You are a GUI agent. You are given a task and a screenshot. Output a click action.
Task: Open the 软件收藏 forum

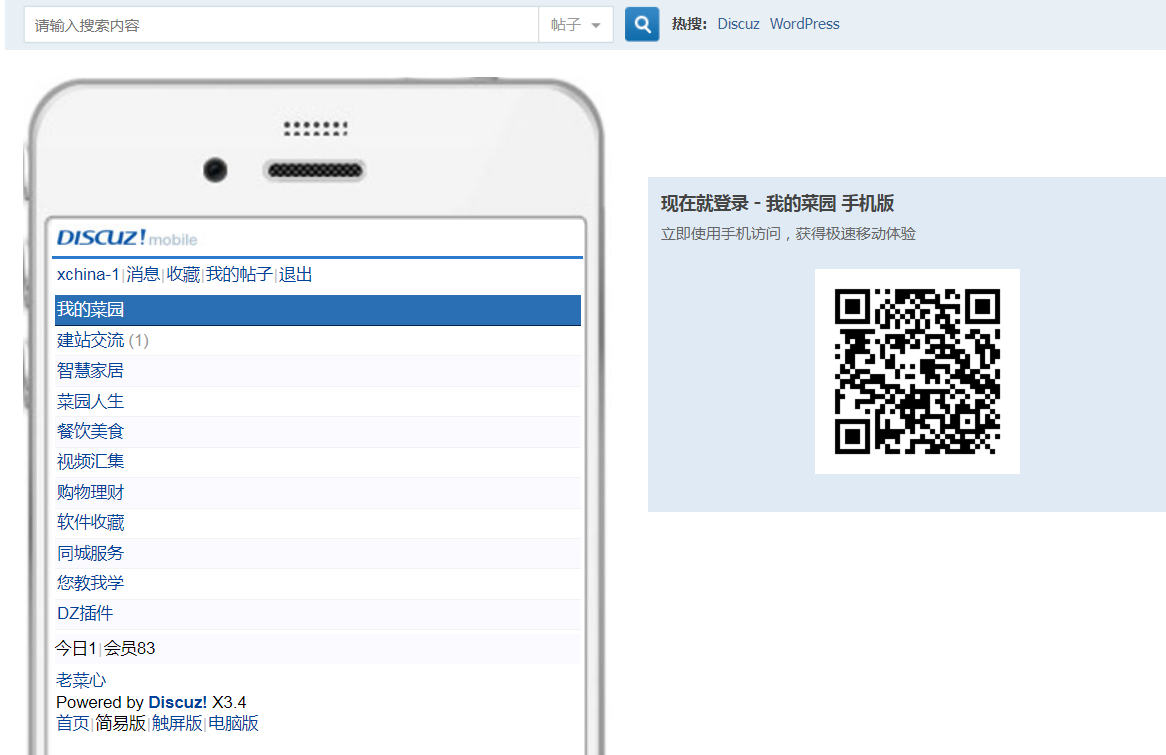click(90, 522)
